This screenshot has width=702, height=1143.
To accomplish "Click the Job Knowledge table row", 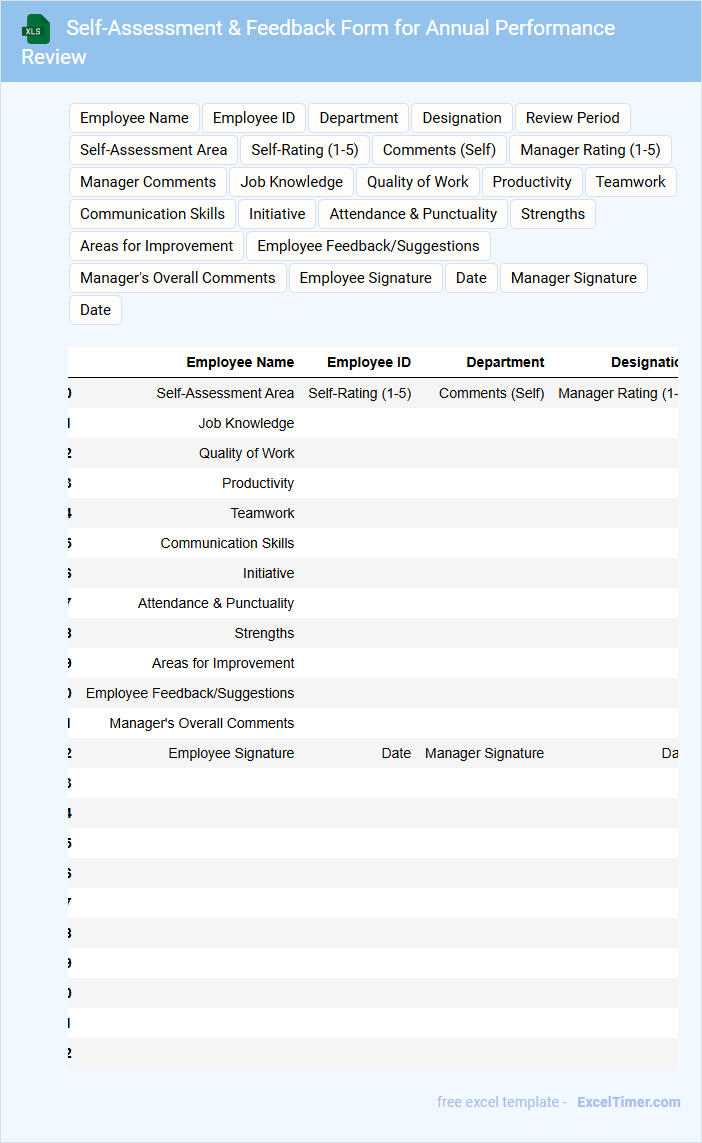I will (373, 423).
